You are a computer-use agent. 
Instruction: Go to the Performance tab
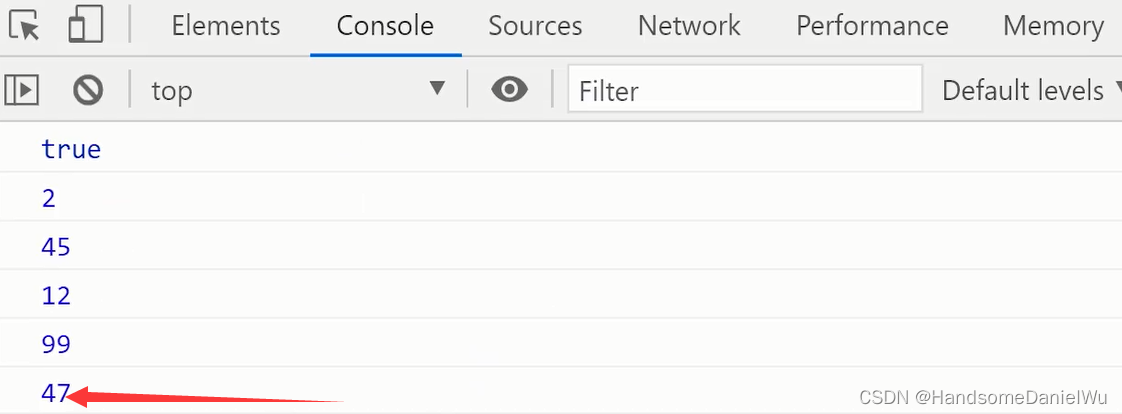(x=872, y=26)
